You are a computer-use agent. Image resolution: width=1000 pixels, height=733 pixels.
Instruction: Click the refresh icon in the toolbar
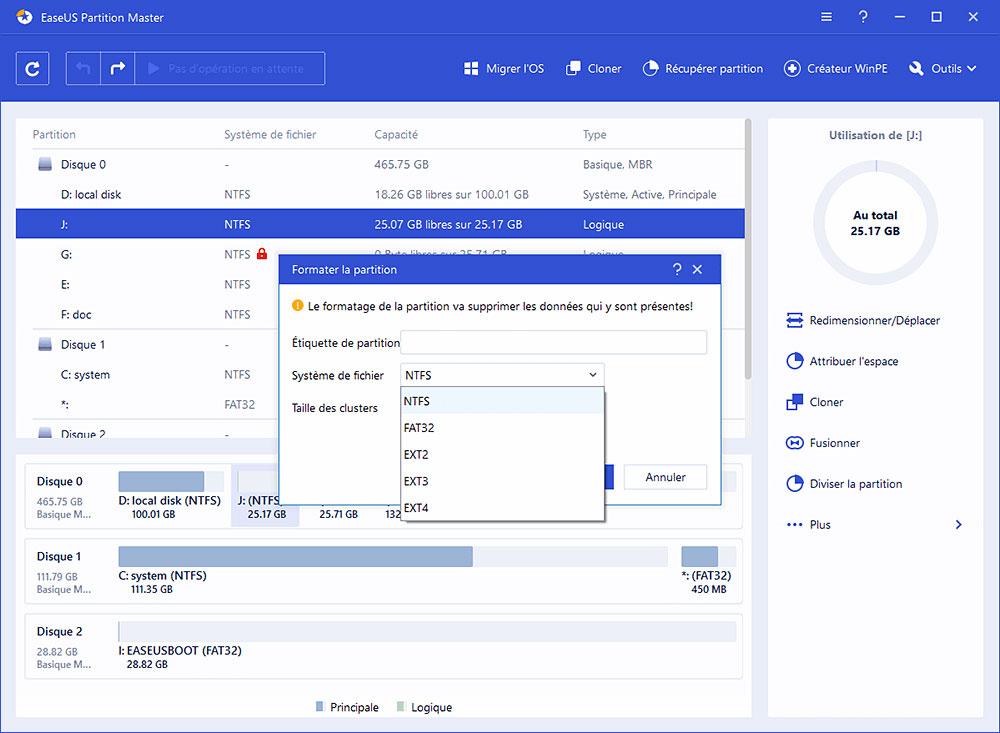[31, 68]
